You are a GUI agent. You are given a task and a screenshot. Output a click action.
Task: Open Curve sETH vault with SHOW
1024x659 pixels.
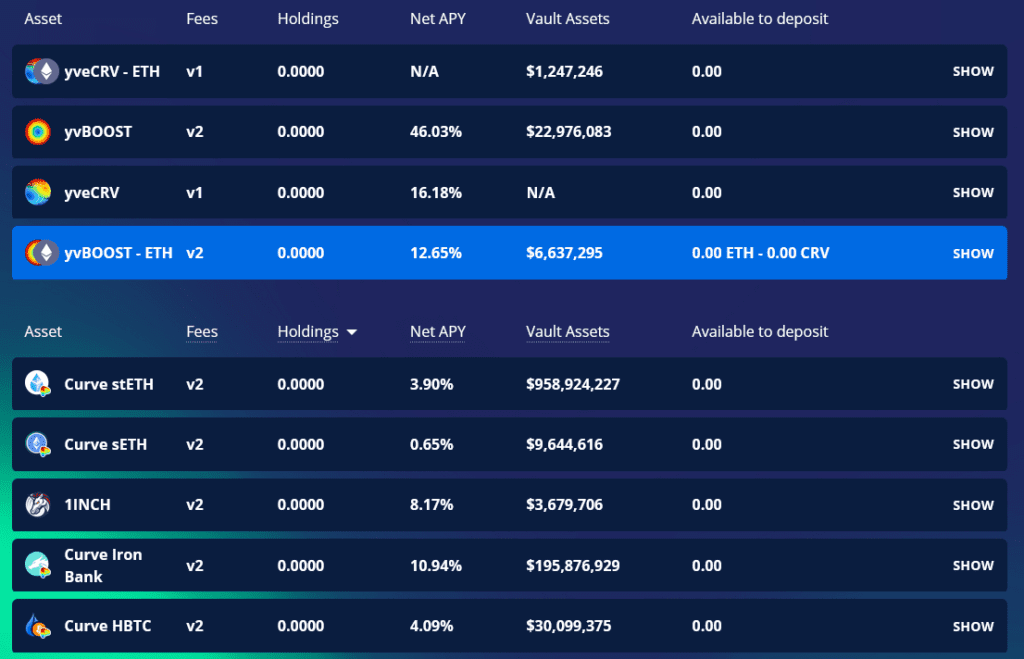click(973, 444)
